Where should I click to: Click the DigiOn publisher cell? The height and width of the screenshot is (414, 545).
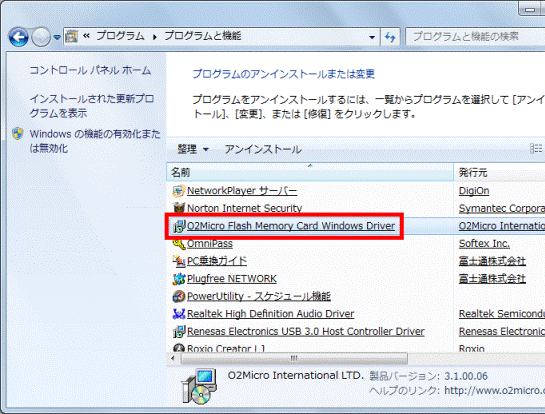pyautogui.click(x=474, y=191)
